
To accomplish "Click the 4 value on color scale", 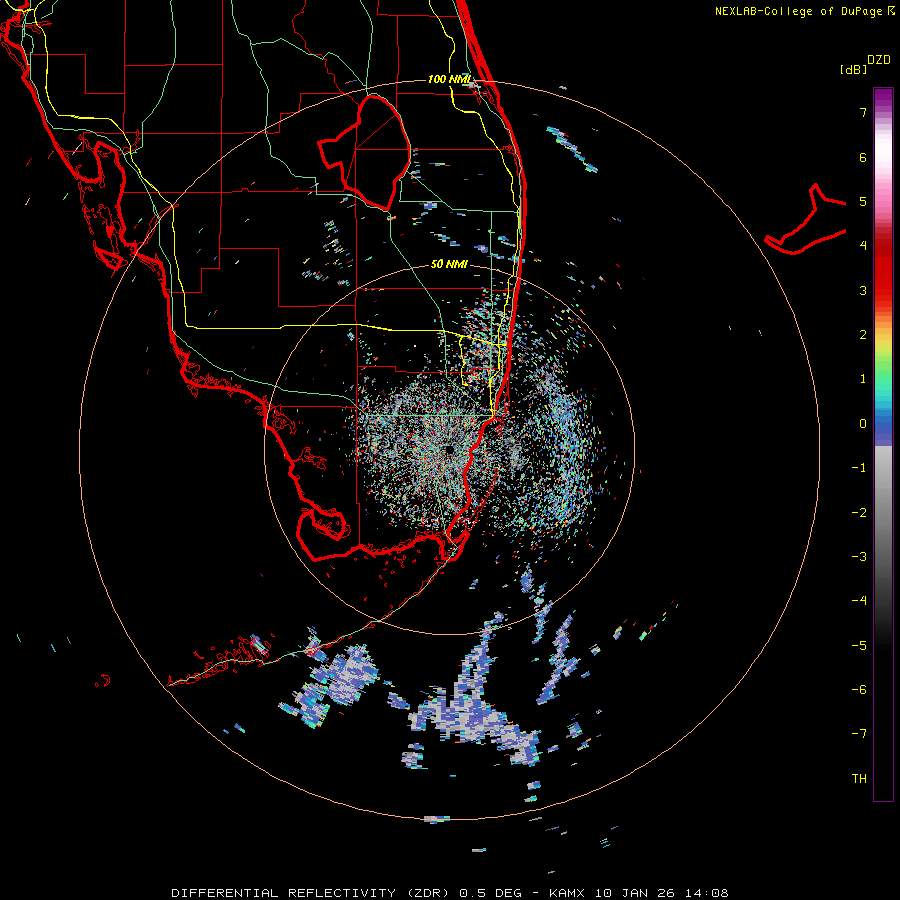I will tap(863, 246).
